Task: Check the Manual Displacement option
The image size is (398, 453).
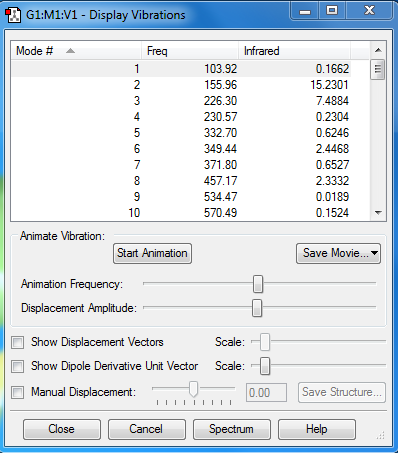Action: coord(17,392)
